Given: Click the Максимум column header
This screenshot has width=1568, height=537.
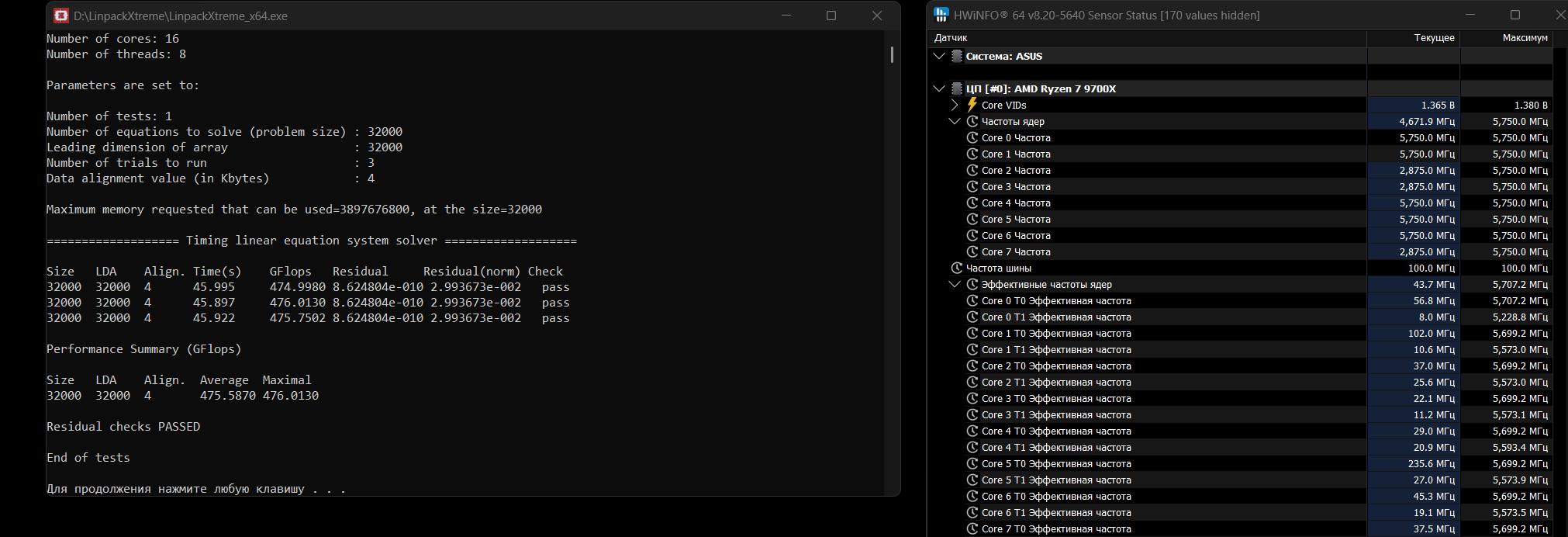Looking at the screenshot, I should tap(1507, 38).
